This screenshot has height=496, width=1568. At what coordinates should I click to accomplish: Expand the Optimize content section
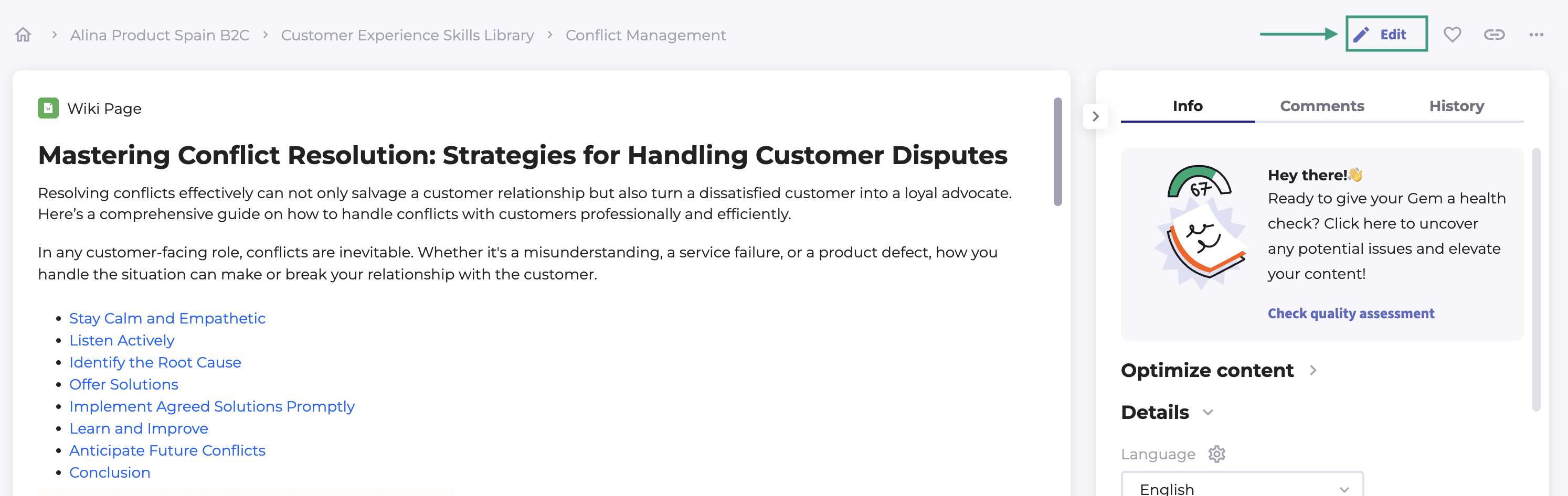(x=1313, y=370)
